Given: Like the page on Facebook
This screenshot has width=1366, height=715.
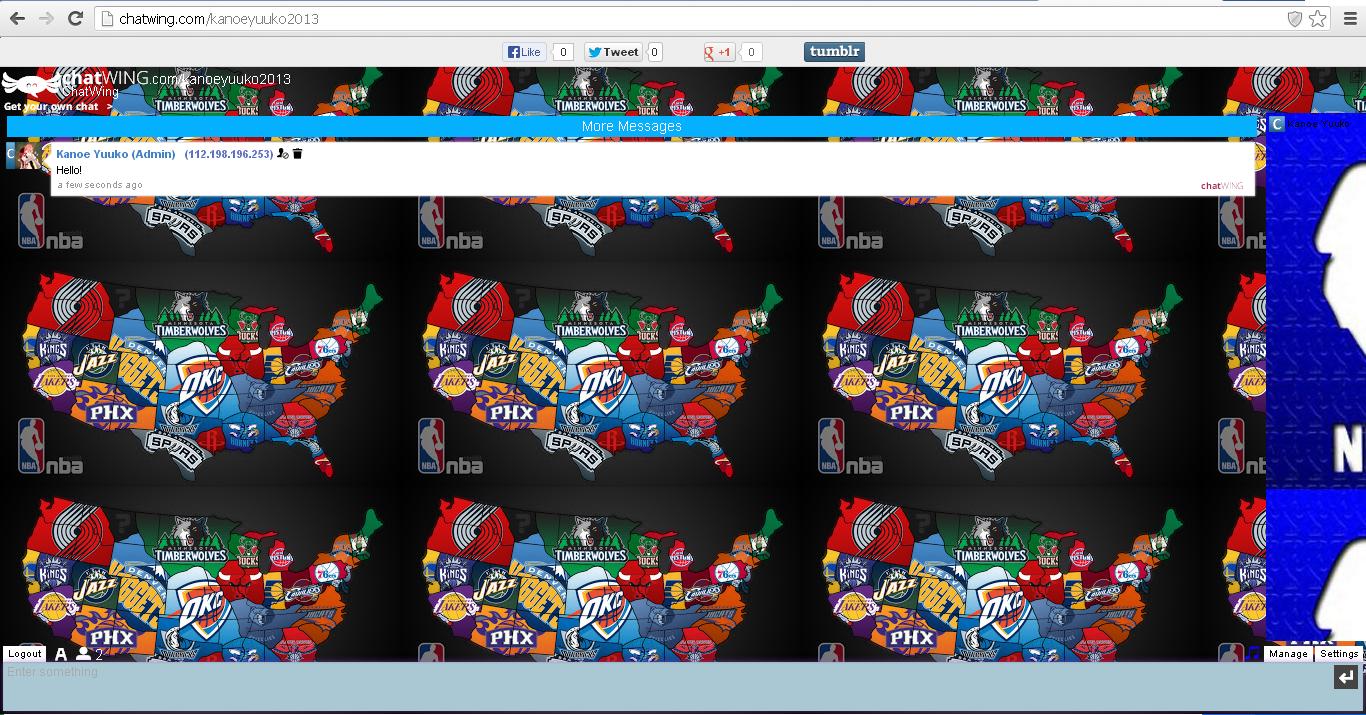Looking at the screenshot, I should click(x=525, y=52).
